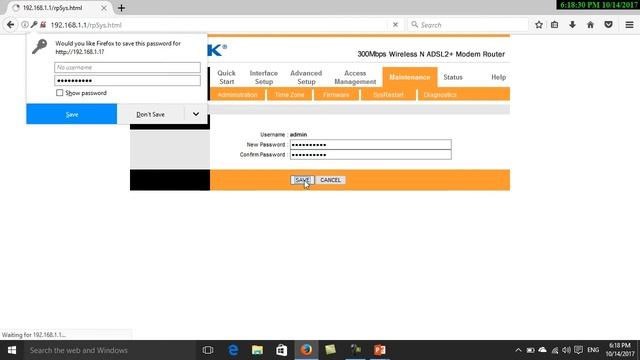Focus the New Password field
640x360 pixels.
371,144
